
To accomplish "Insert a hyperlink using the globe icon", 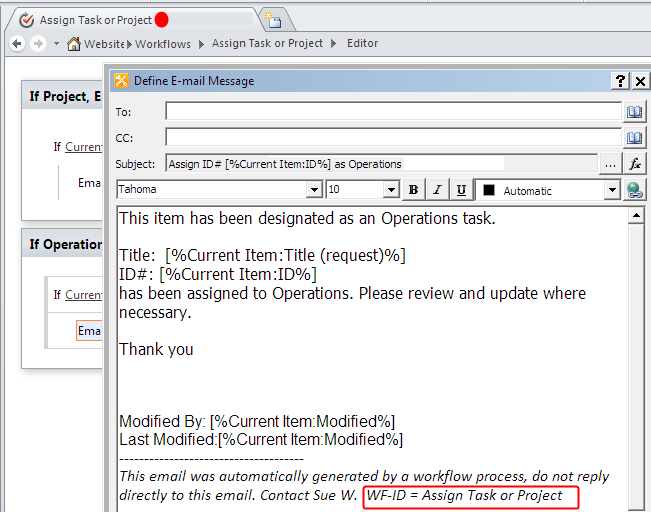I will pyautogui.click(x=635, y=190).
